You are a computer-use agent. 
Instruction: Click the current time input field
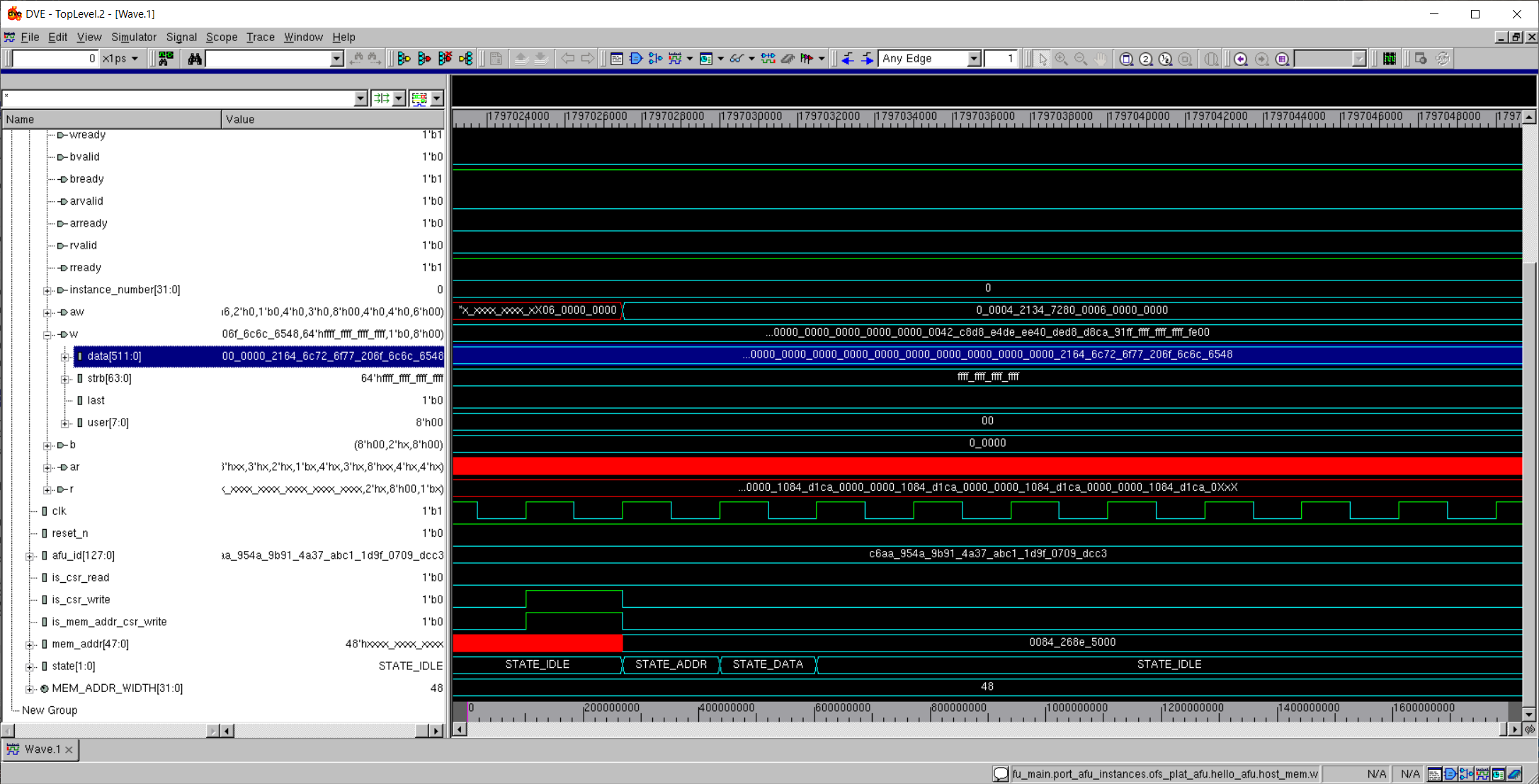[55, 59]
